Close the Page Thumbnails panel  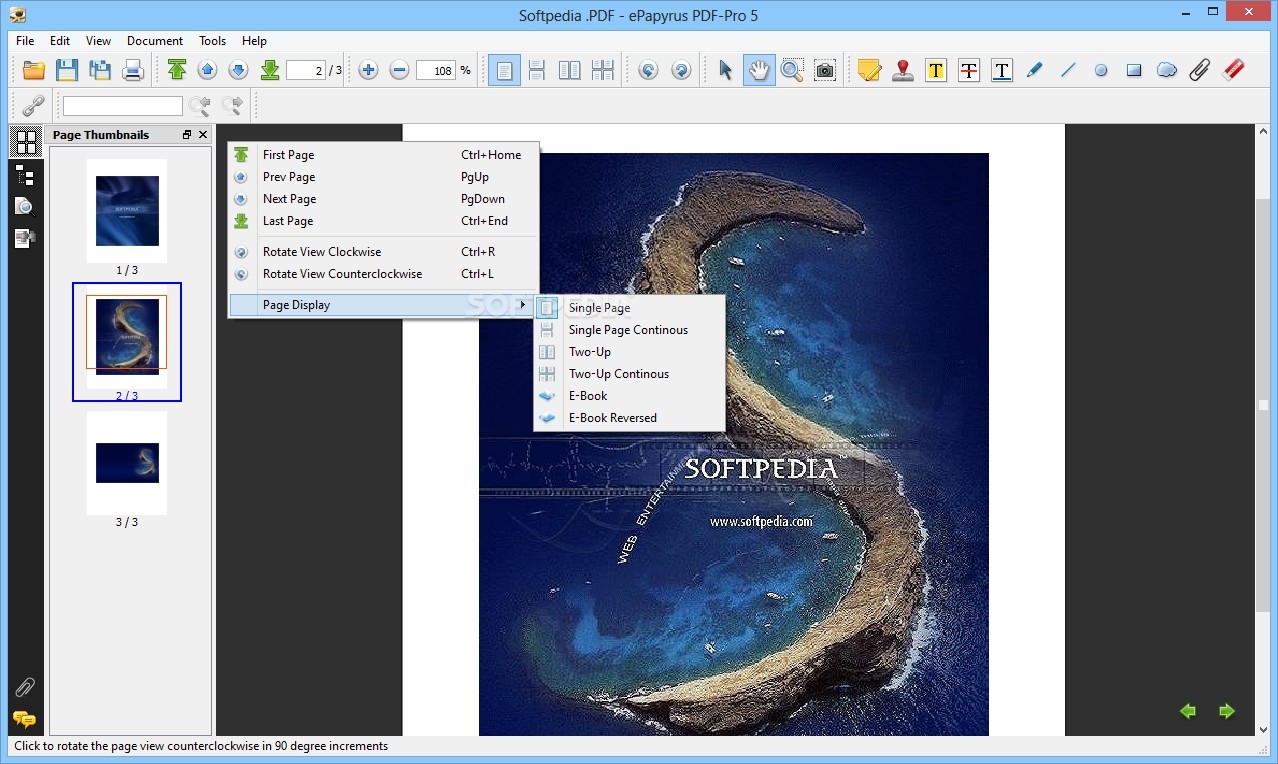point(203,135)
